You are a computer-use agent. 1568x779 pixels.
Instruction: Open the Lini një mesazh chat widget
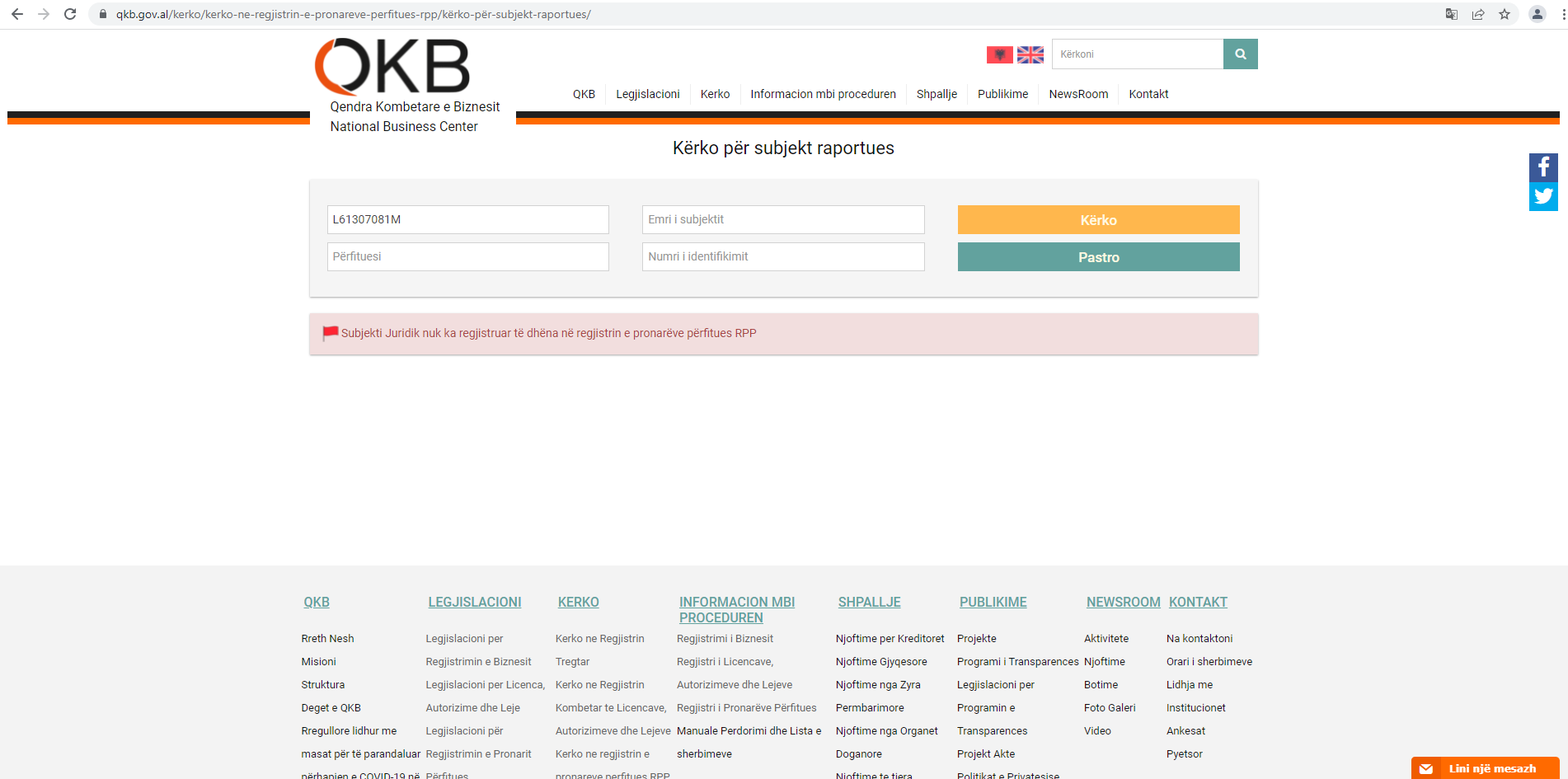coord(1485,768)
